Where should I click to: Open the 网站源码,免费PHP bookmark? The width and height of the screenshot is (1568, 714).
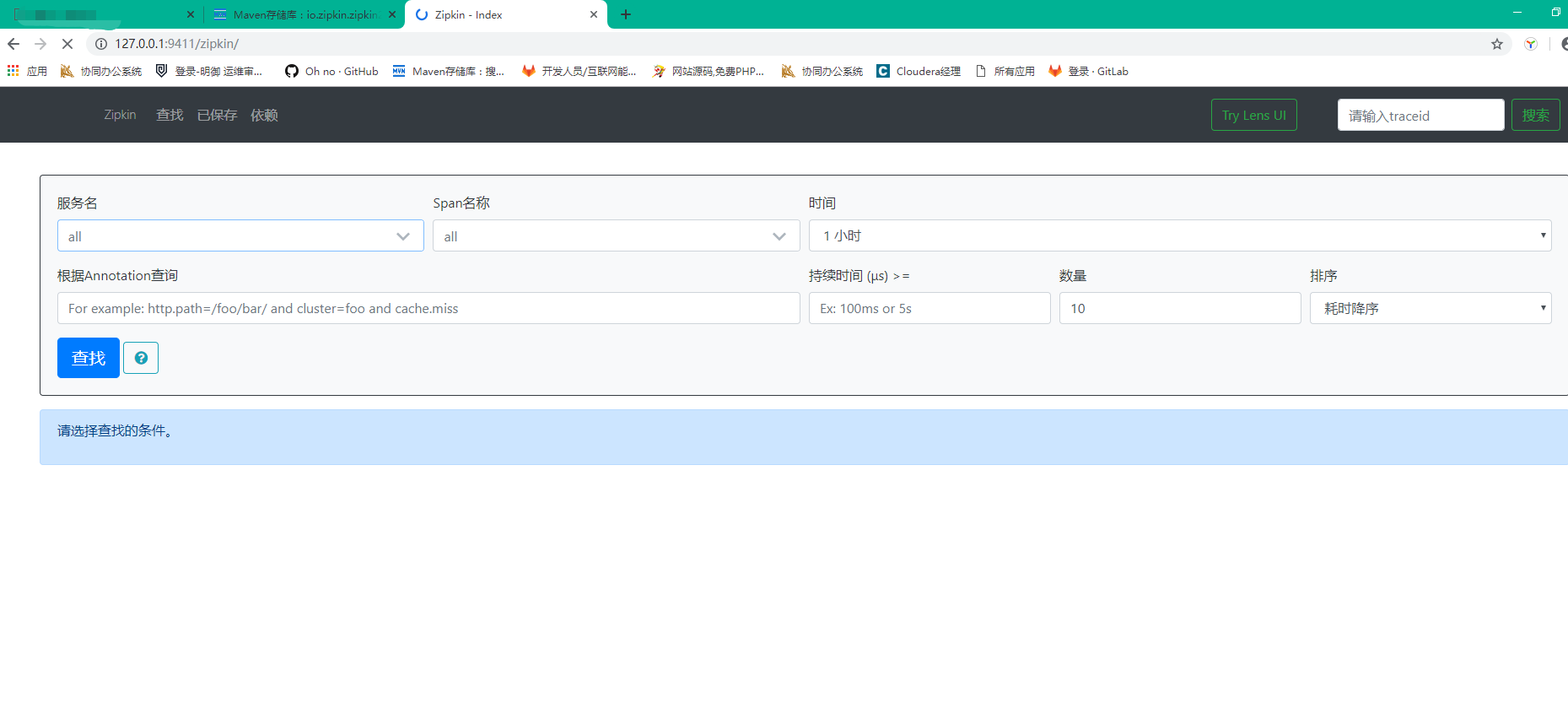pyautogui.click(x=709, y=71)
